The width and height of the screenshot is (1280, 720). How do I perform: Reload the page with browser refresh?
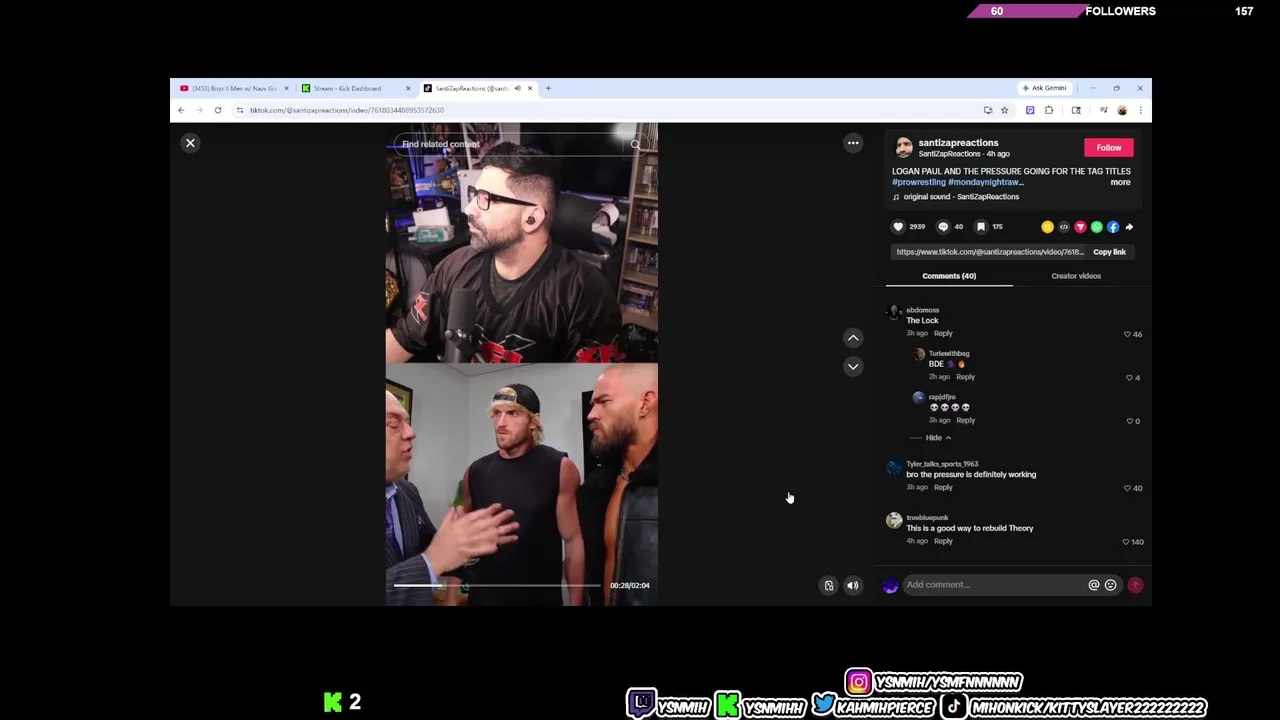(218, 110)
